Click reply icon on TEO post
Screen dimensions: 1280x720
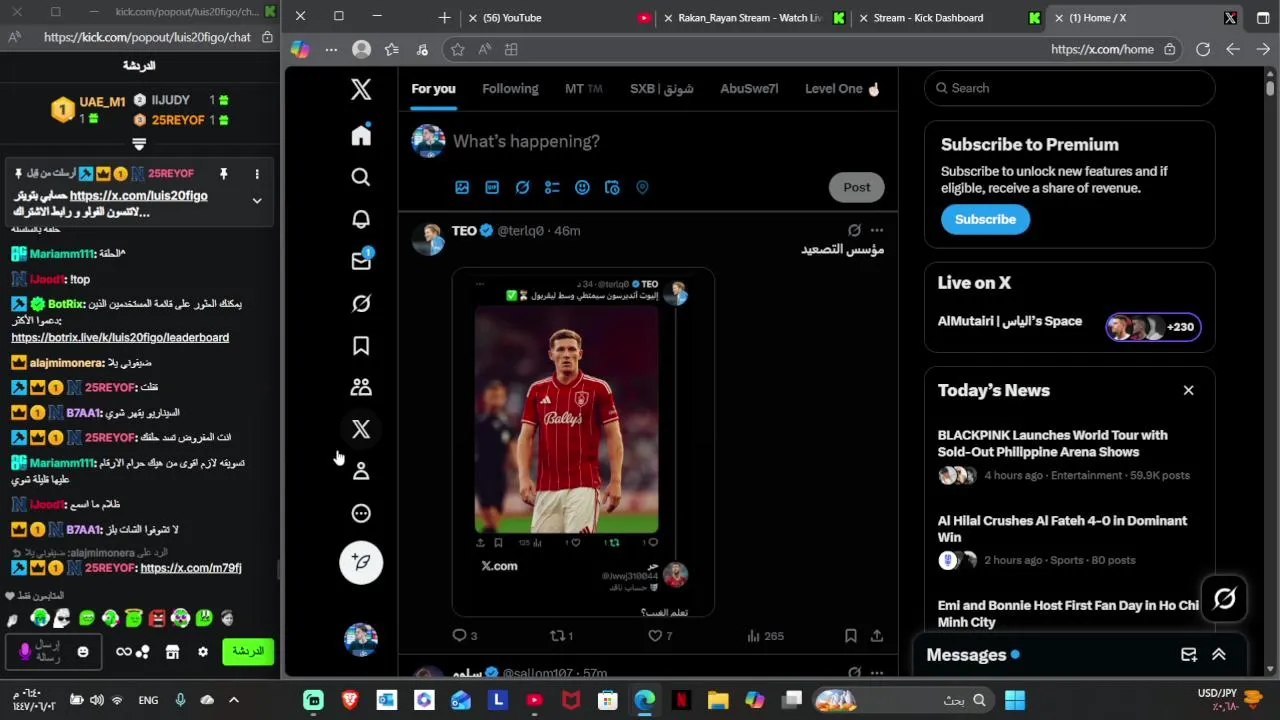click(x=460, y=635)
